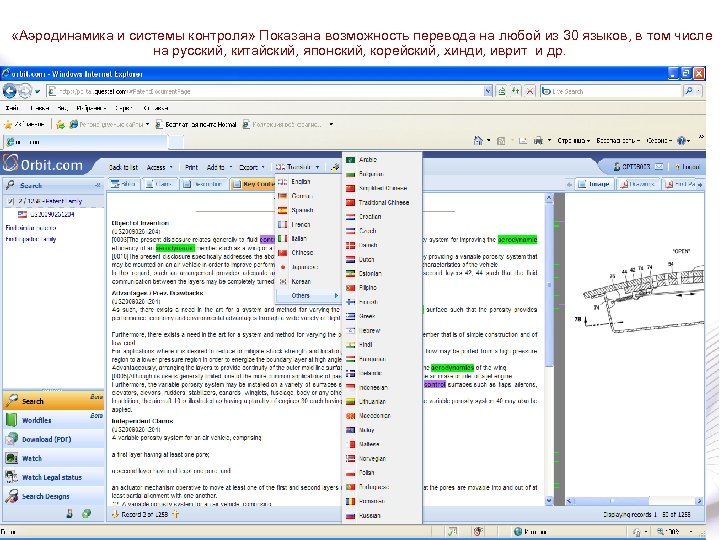
Task: Select Norwegian from language list
Action: (382, 458)
